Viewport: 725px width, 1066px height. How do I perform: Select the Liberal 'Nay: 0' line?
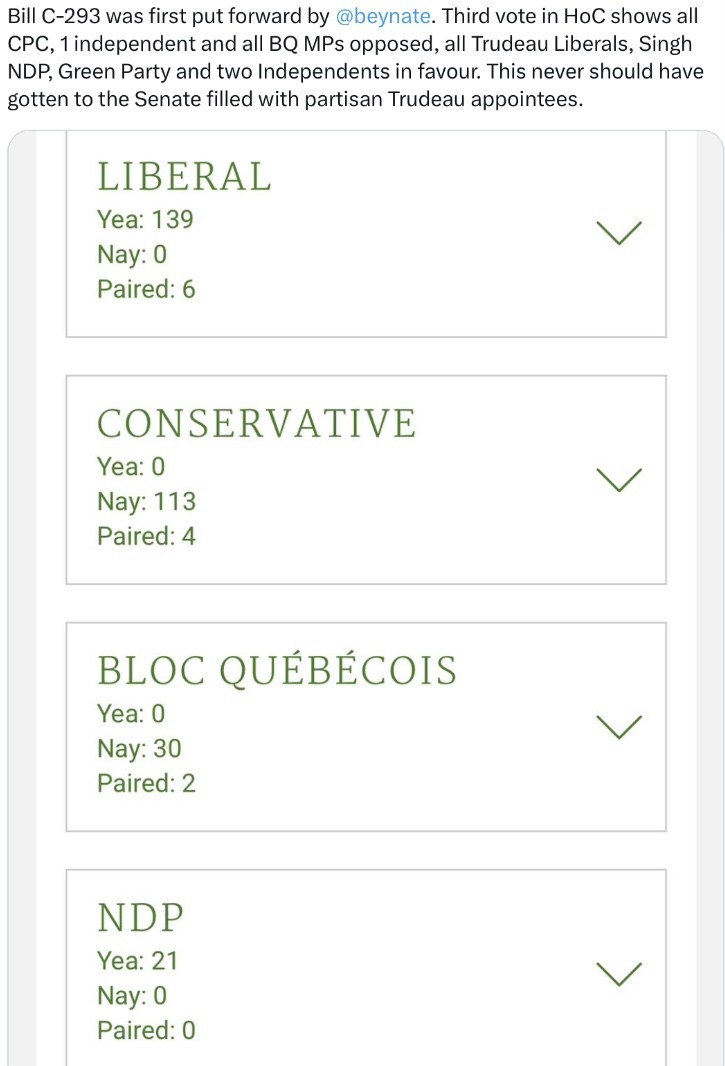coord(132,254)
